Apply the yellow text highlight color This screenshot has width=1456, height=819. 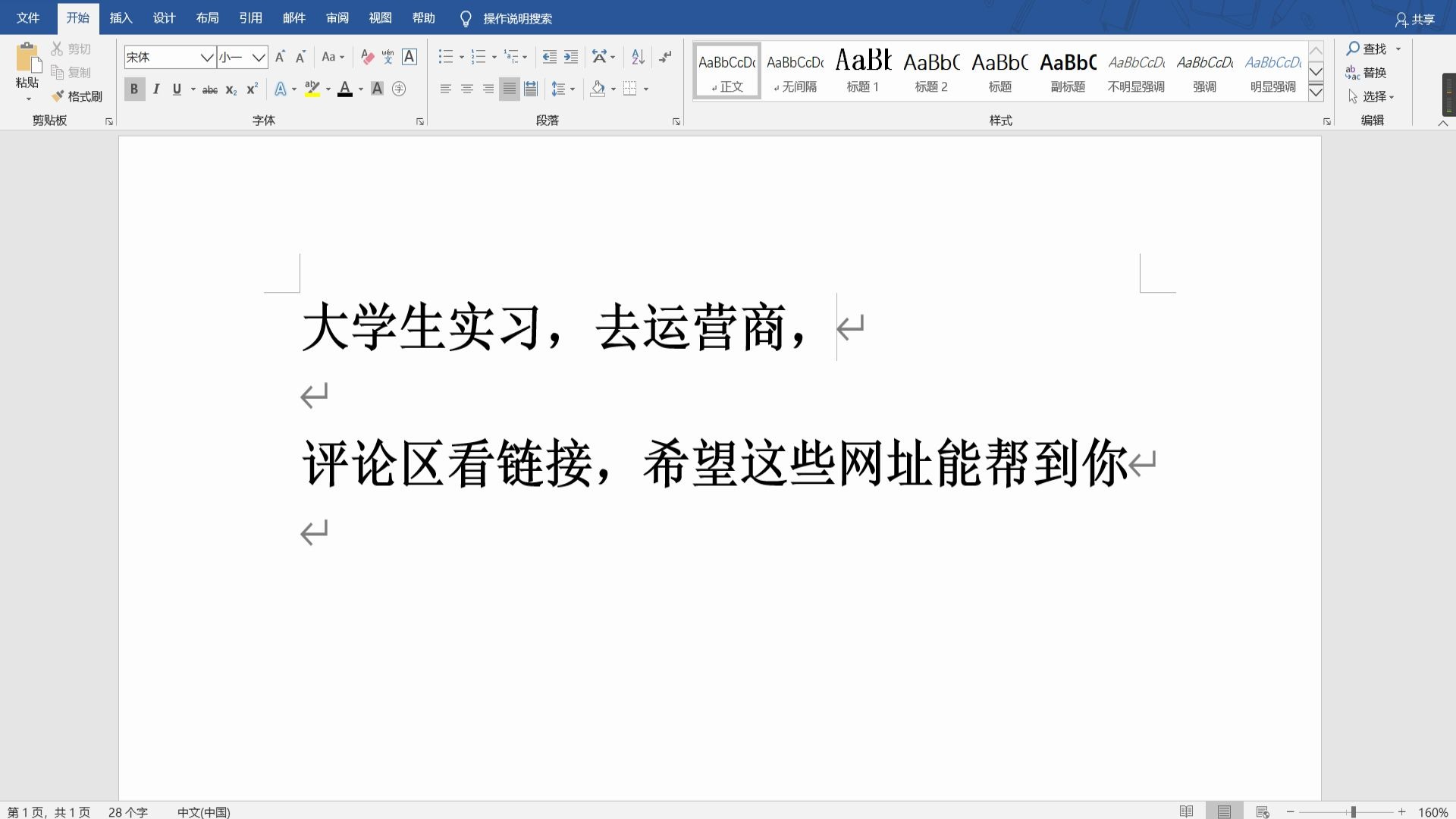click(x=312, y=89)
